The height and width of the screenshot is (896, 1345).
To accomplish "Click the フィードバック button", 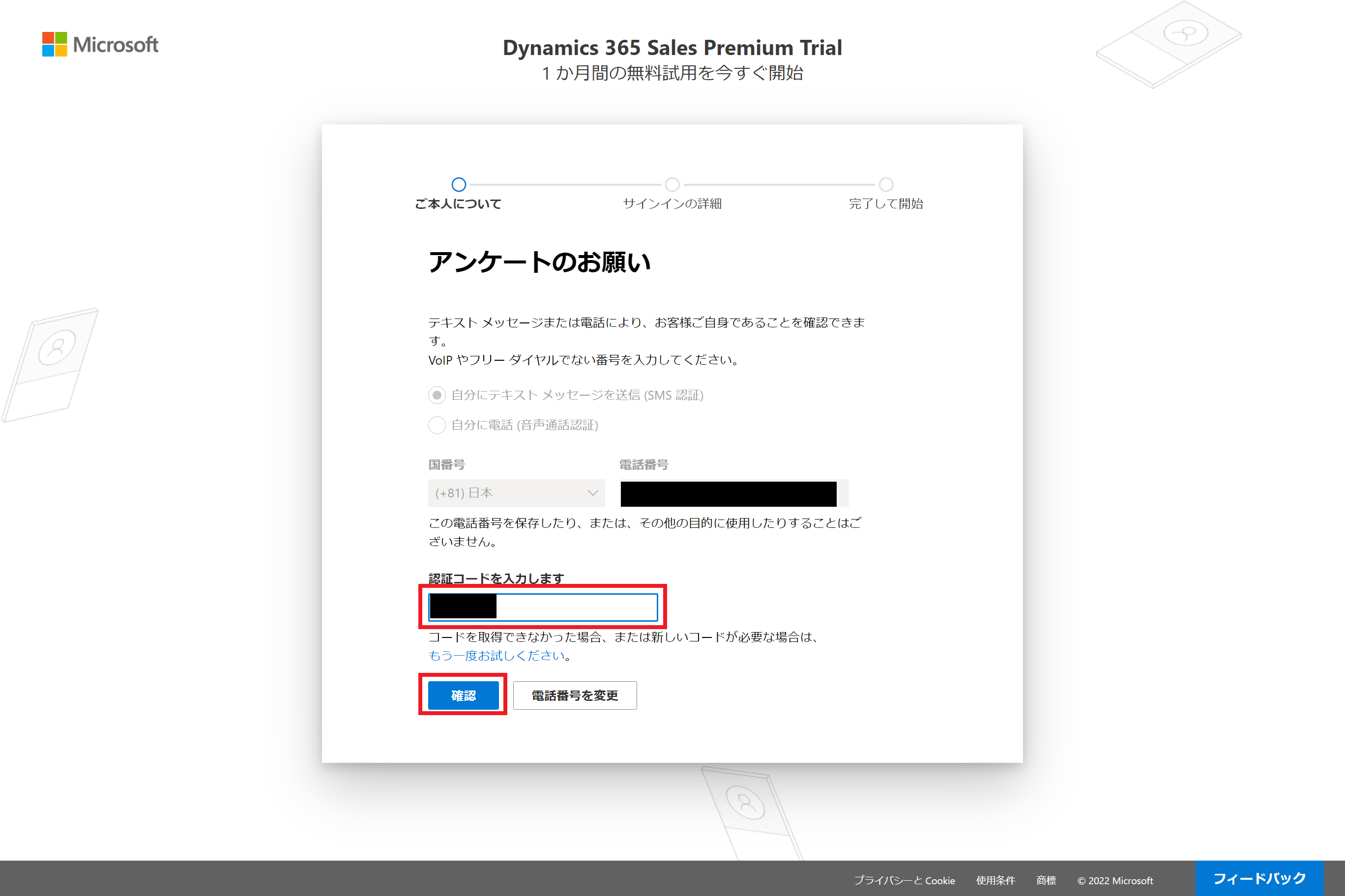I will (1259, 878).
